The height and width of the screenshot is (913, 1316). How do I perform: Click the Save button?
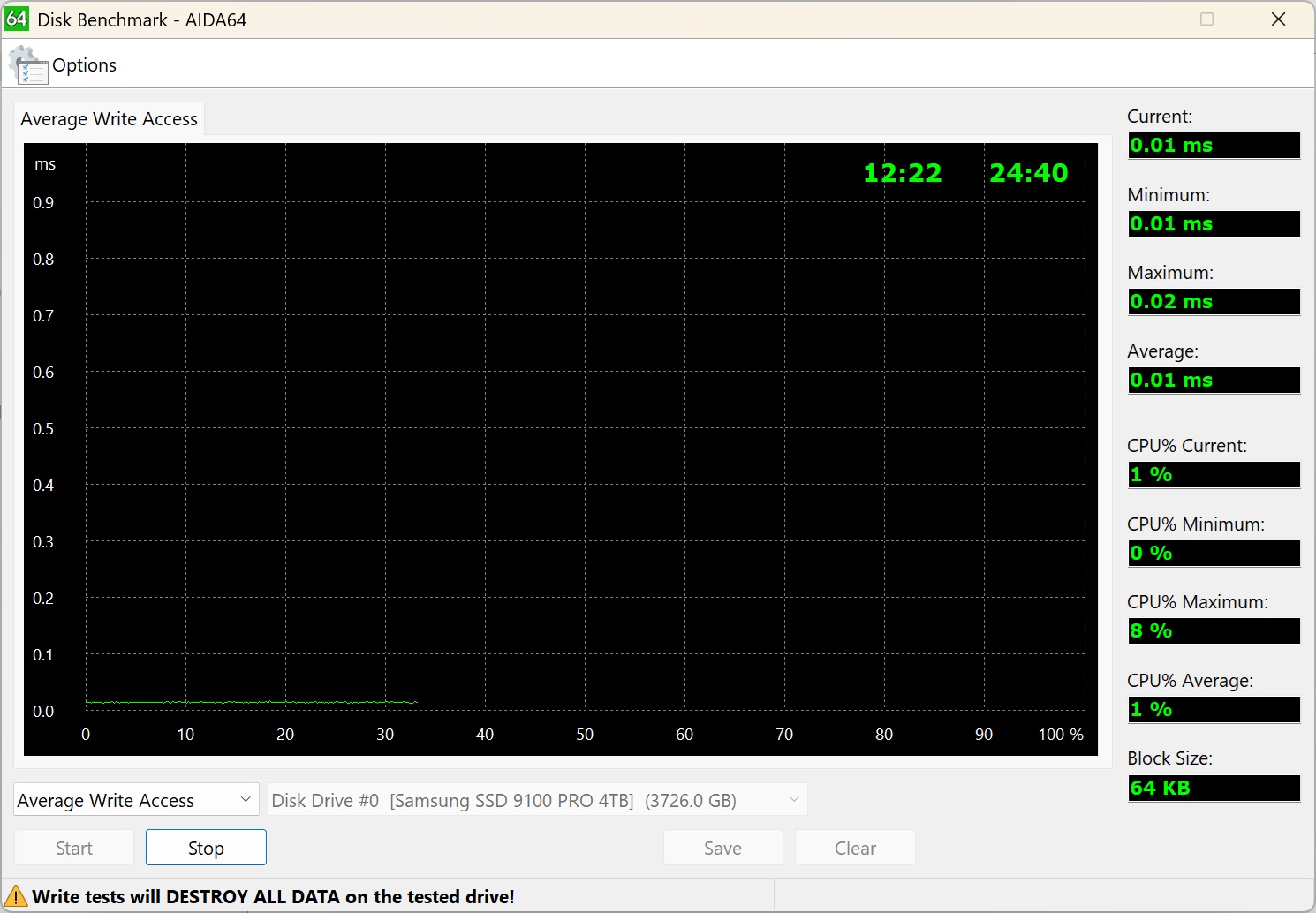(722, 848)
